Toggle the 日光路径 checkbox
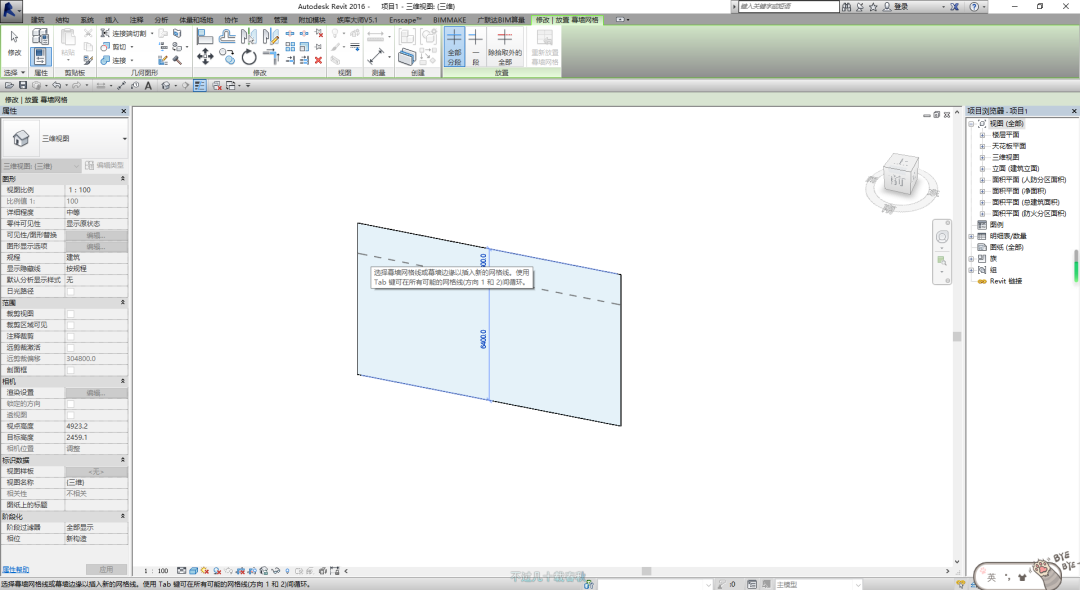This screenshot has height=590, width=1080. coord(70,291)
